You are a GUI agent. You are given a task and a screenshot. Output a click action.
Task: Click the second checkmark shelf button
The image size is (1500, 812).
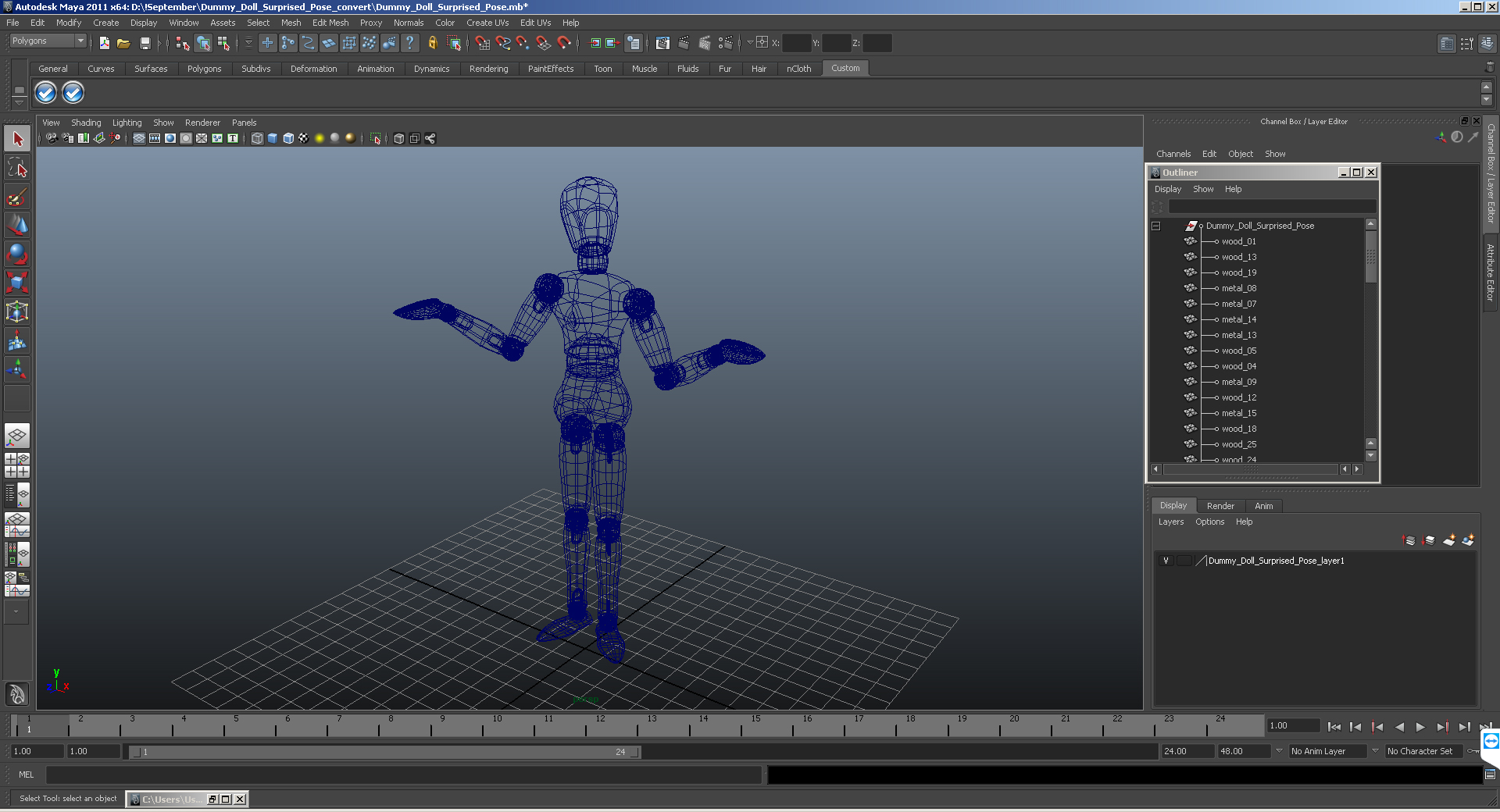pos(73,93)
